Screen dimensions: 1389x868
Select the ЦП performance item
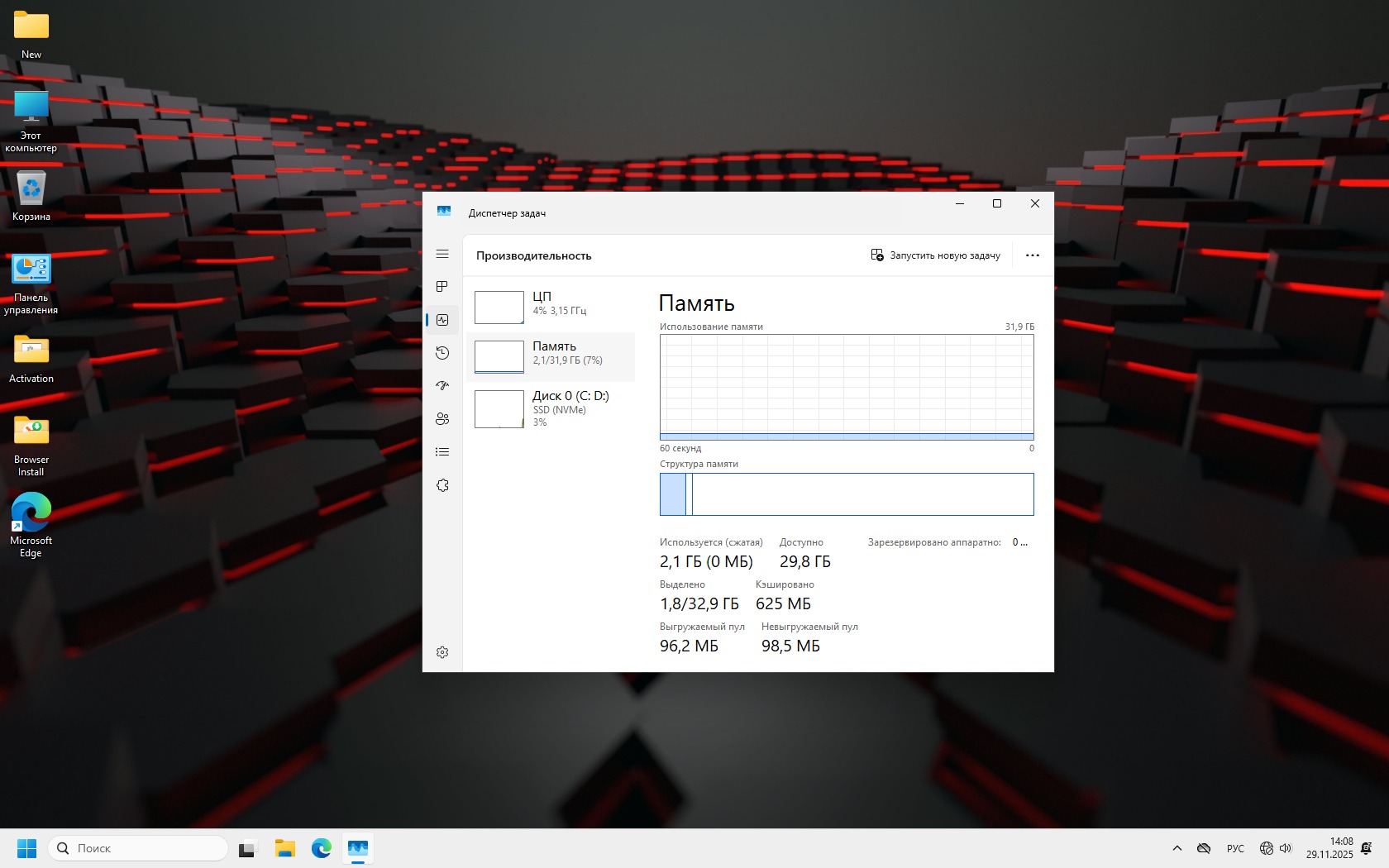tap(551, 307)
